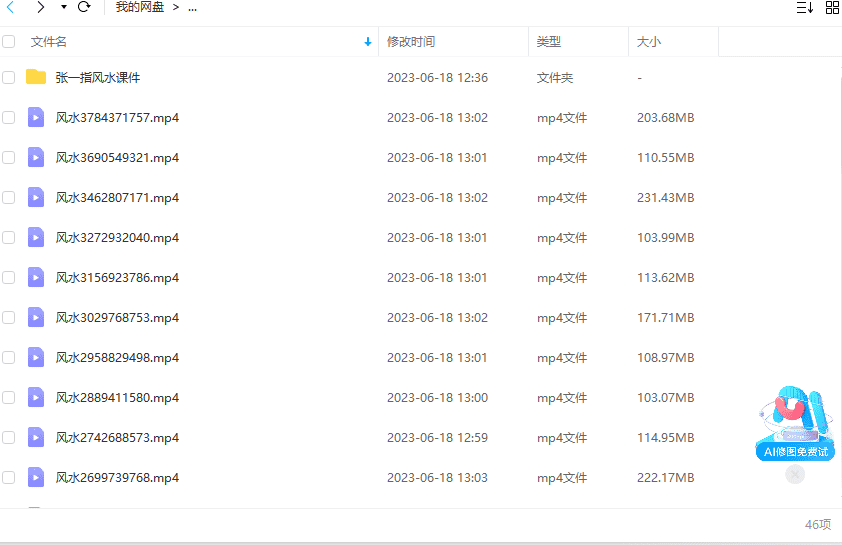Check the box for 风水3690549321.mp4

[x=9, y=157]
